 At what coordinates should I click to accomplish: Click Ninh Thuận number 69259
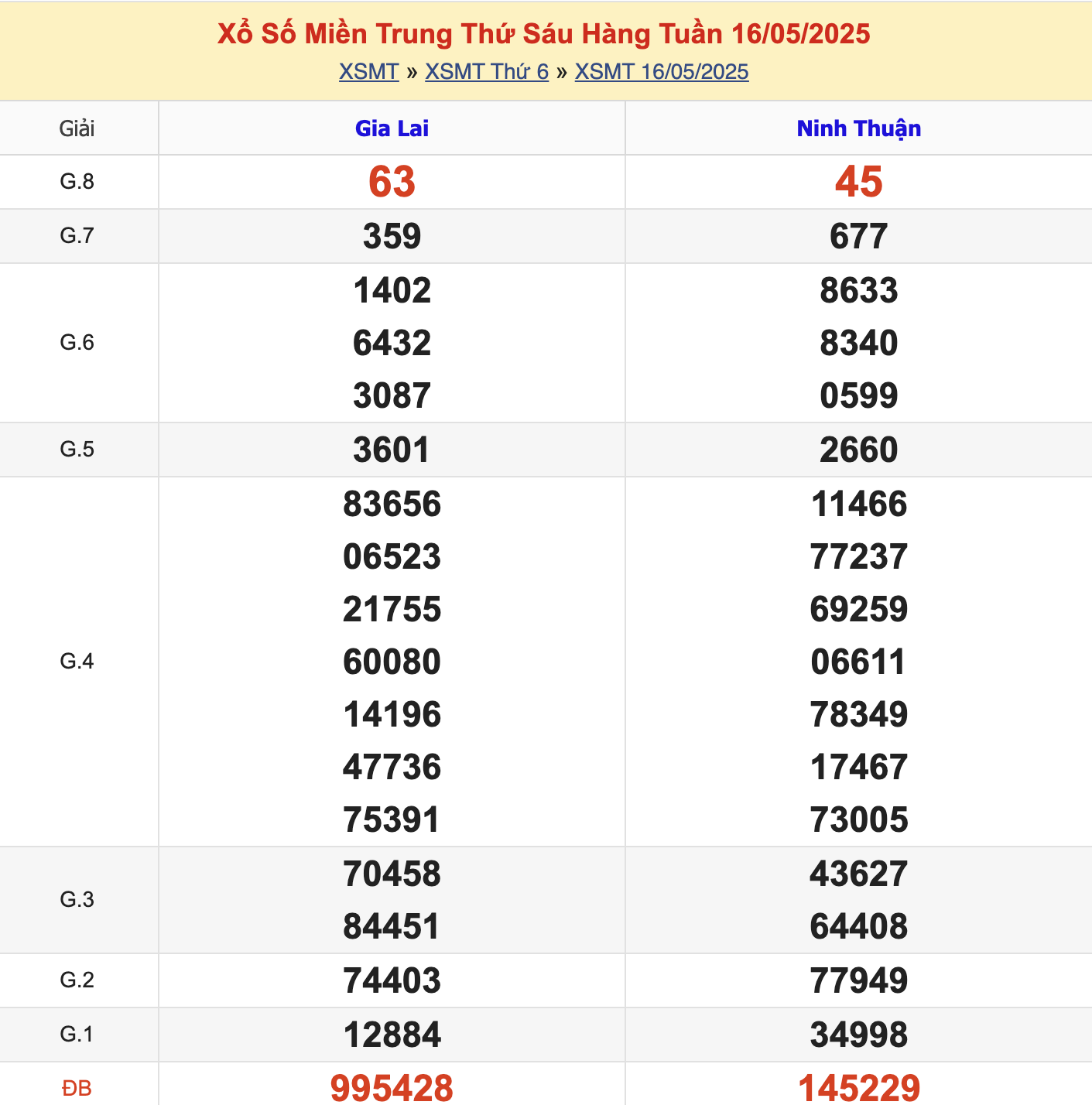pos(859,609)
